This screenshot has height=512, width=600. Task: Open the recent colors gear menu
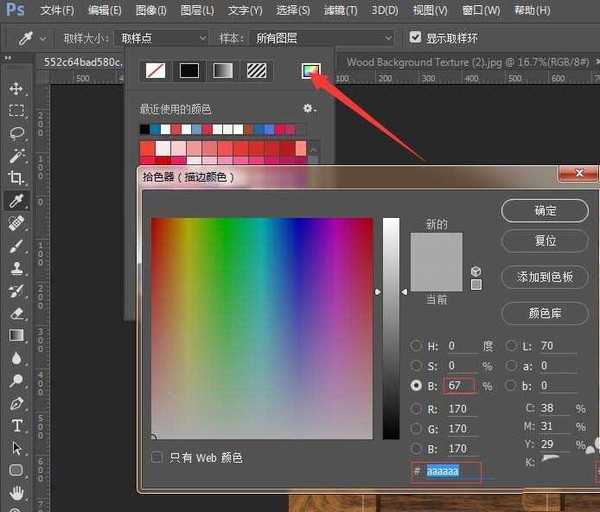(309, 108)
